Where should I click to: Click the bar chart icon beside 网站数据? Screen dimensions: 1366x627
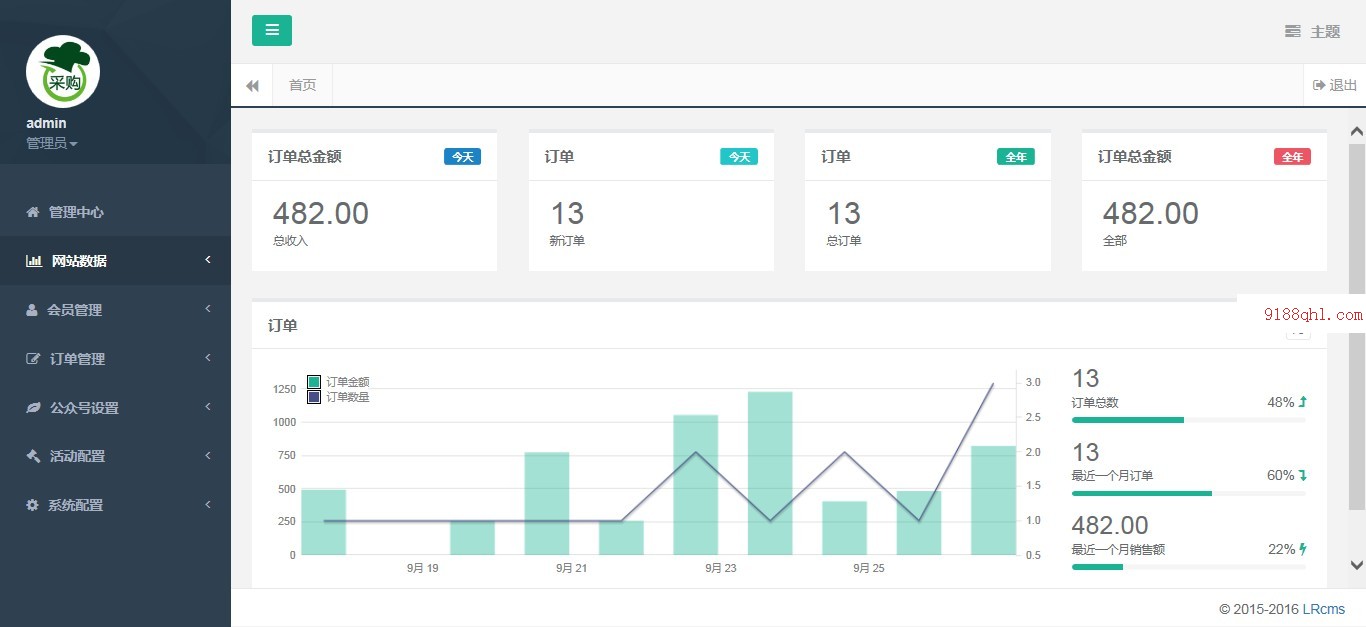(x=34, y=261)
